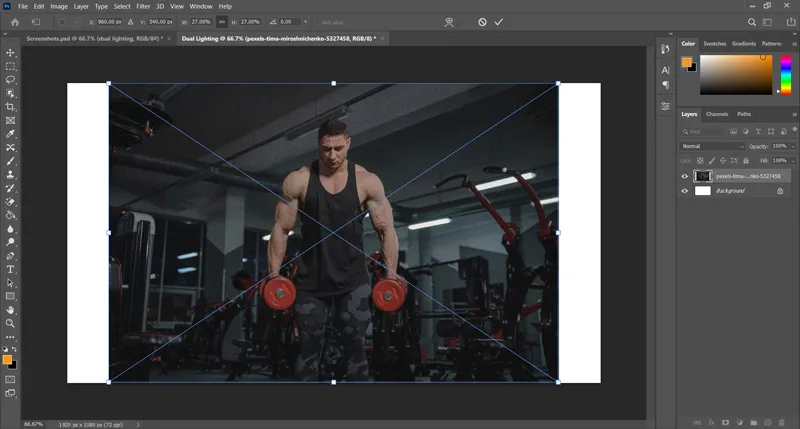Switch to the Channels tab
The image size is (800, 429).
click(717, 114)
